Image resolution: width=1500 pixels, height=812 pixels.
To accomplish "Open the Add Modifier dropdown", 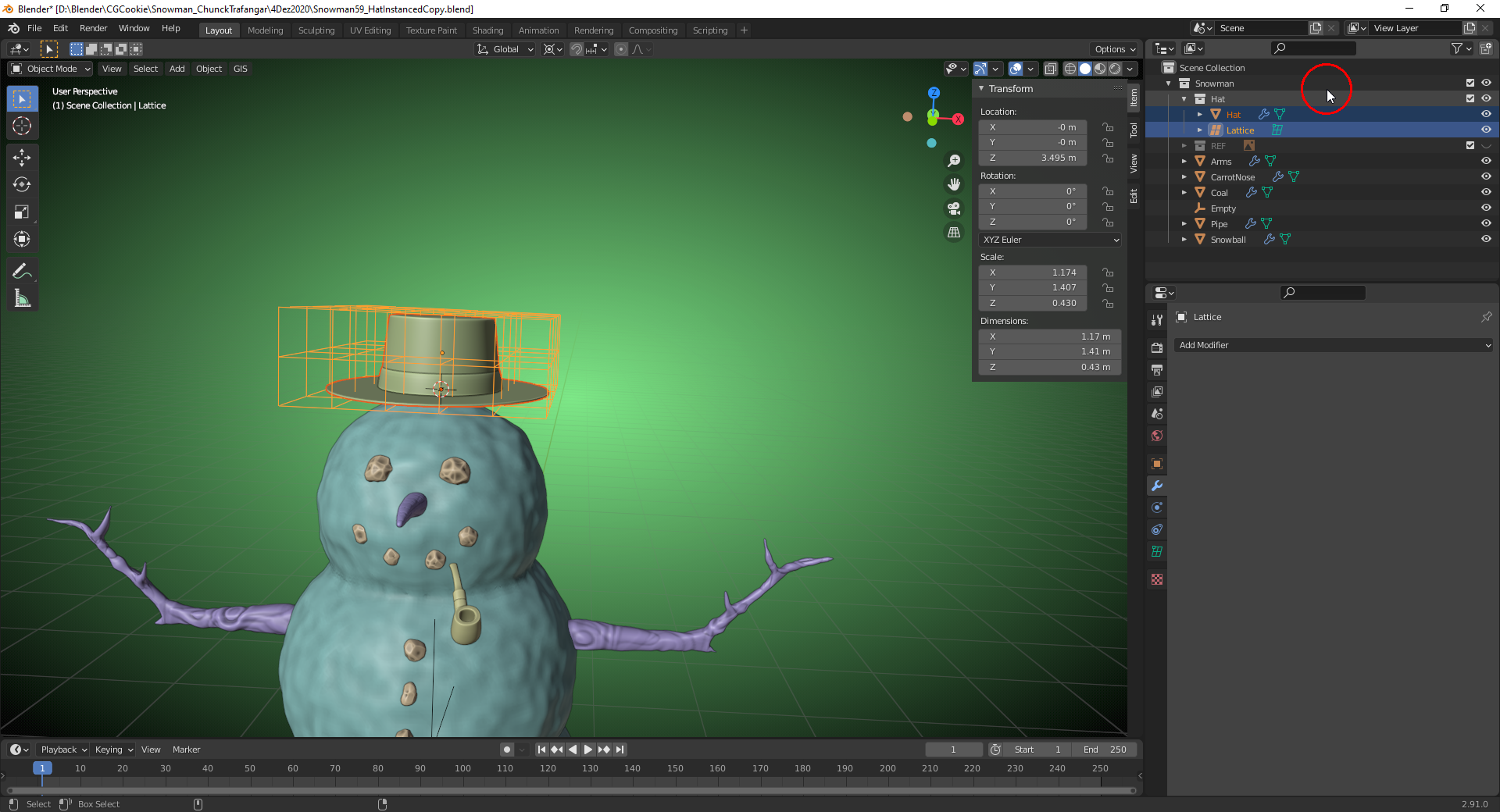I will tap(1334, 345).
